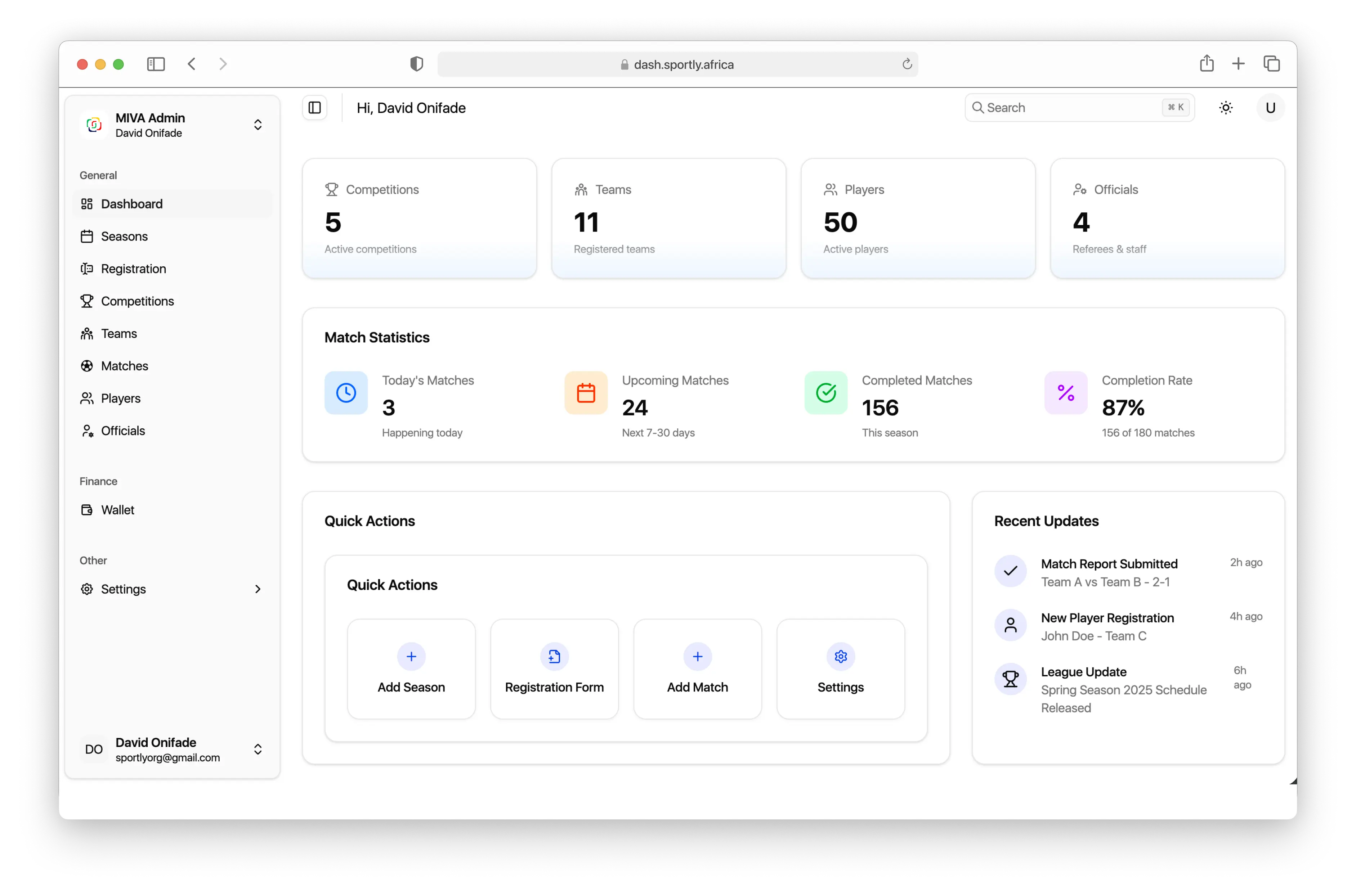1356x896 pixels.
Task: Click Settings gear icon in Quick Actions
Action: tap(840, 656)
